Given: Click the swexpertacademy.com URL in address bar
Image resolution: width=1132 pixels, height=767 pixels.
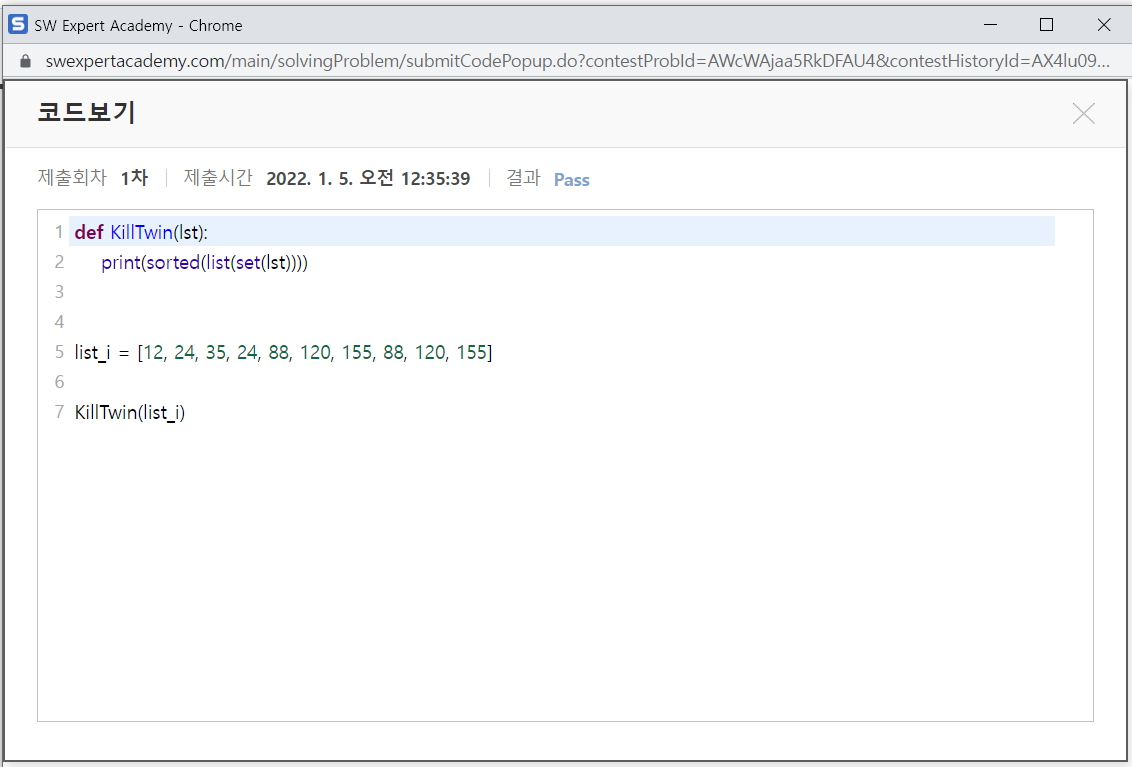Looking at the screenshot, I should (x=578, y=61).
